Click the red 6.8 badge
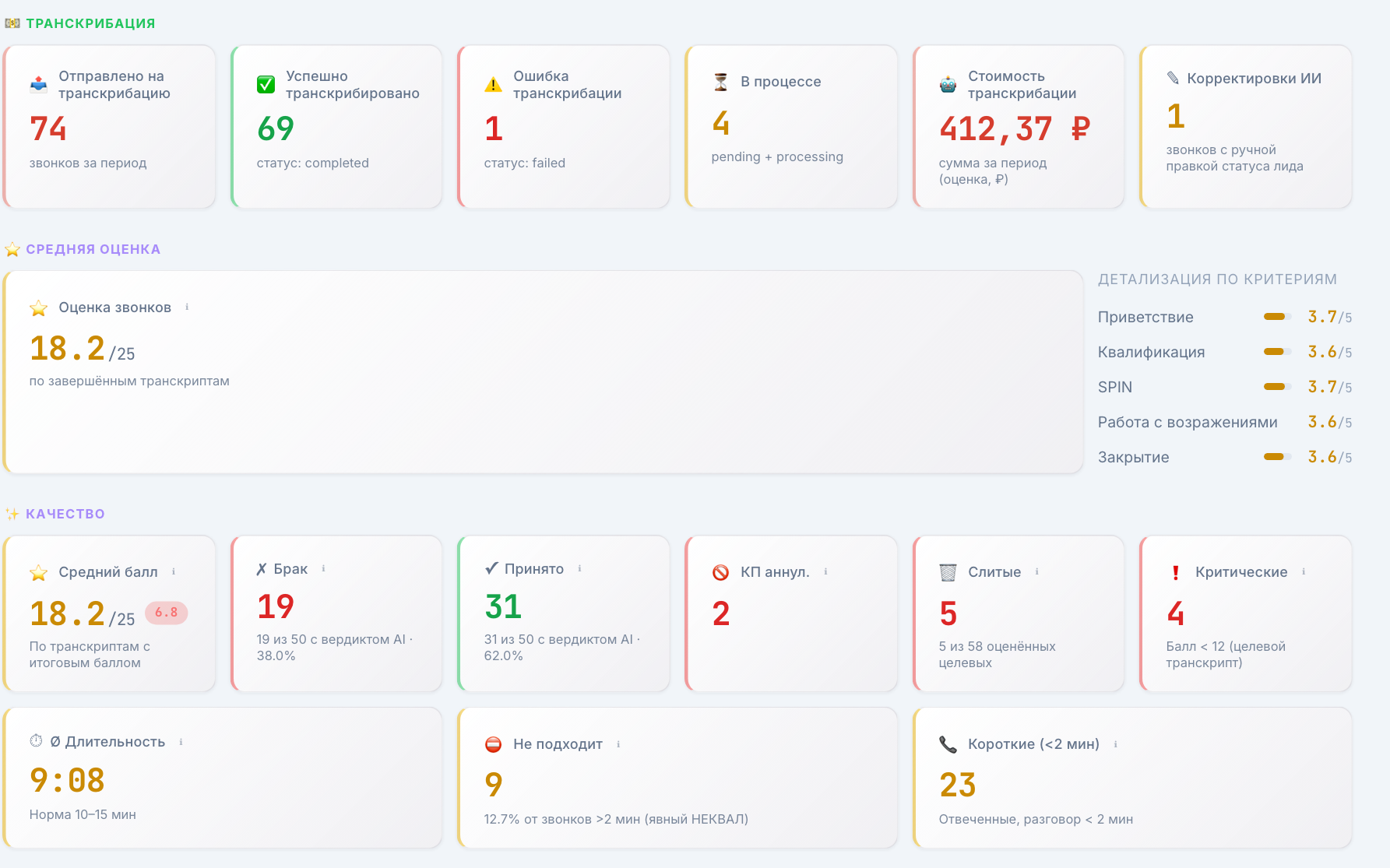The image size is (1390, 868). click(x=166, y=613)
